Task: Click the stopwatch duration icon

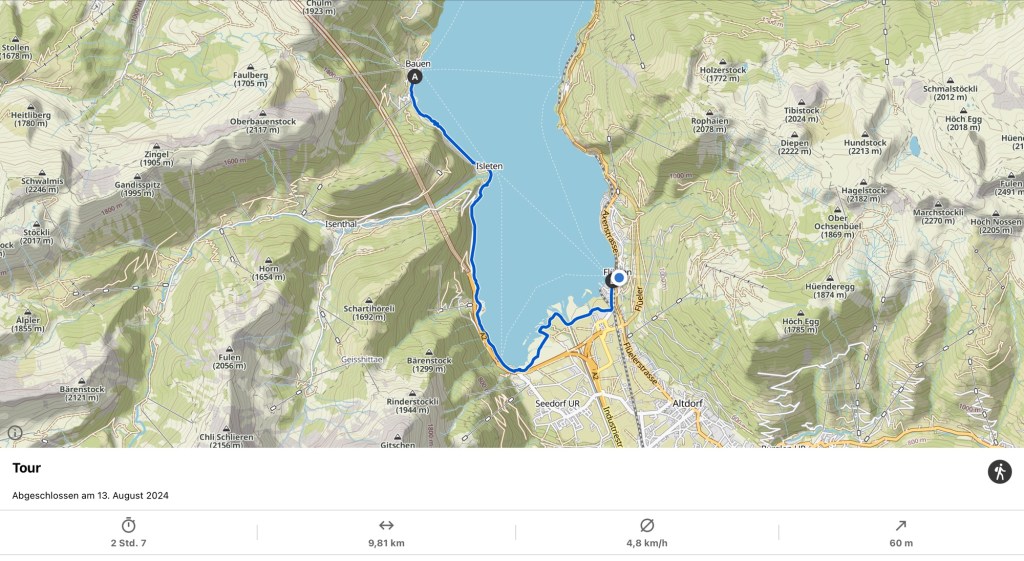Action: [129, 525]
